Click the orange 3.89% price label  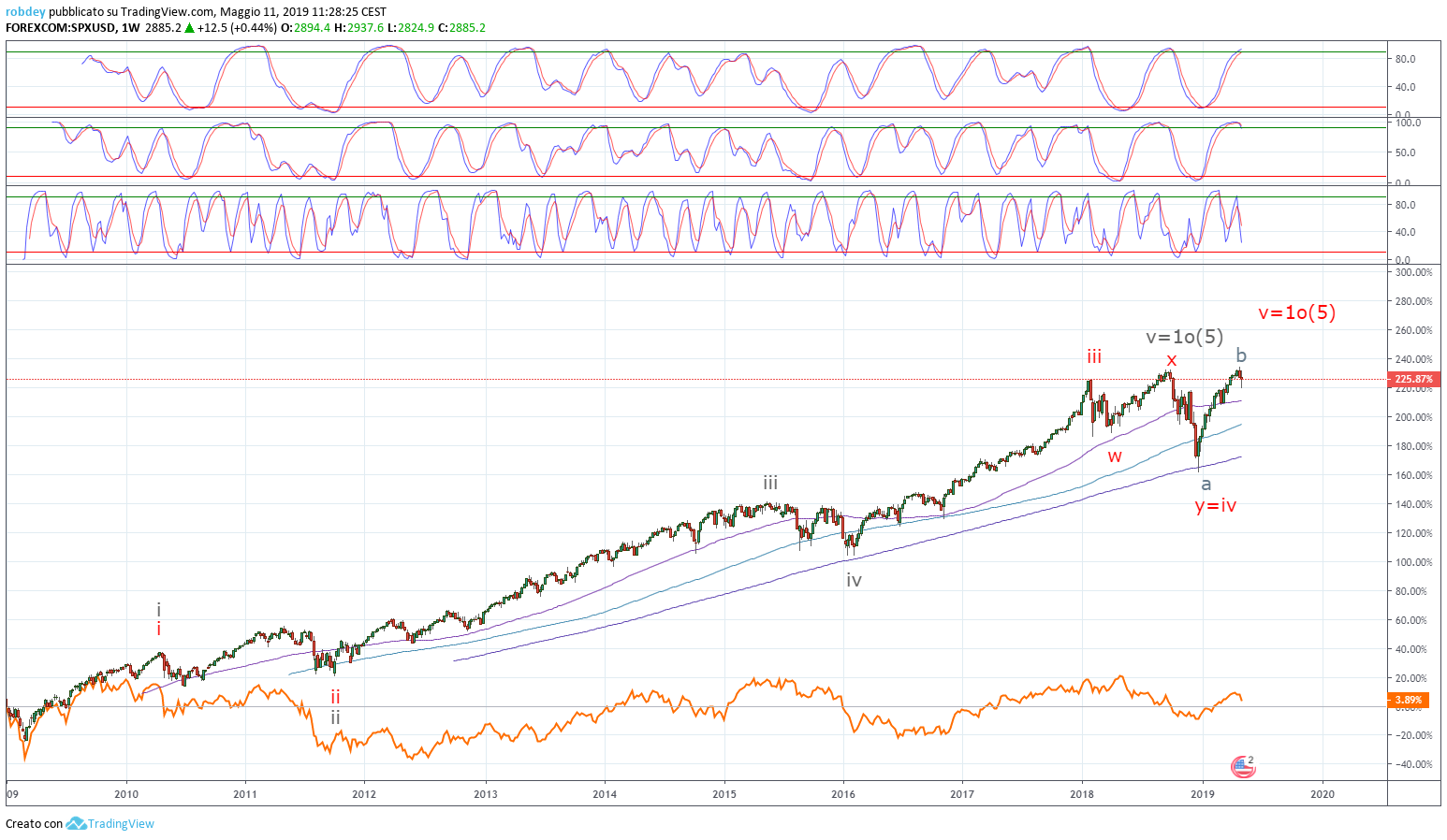(x=1408, y=700)
